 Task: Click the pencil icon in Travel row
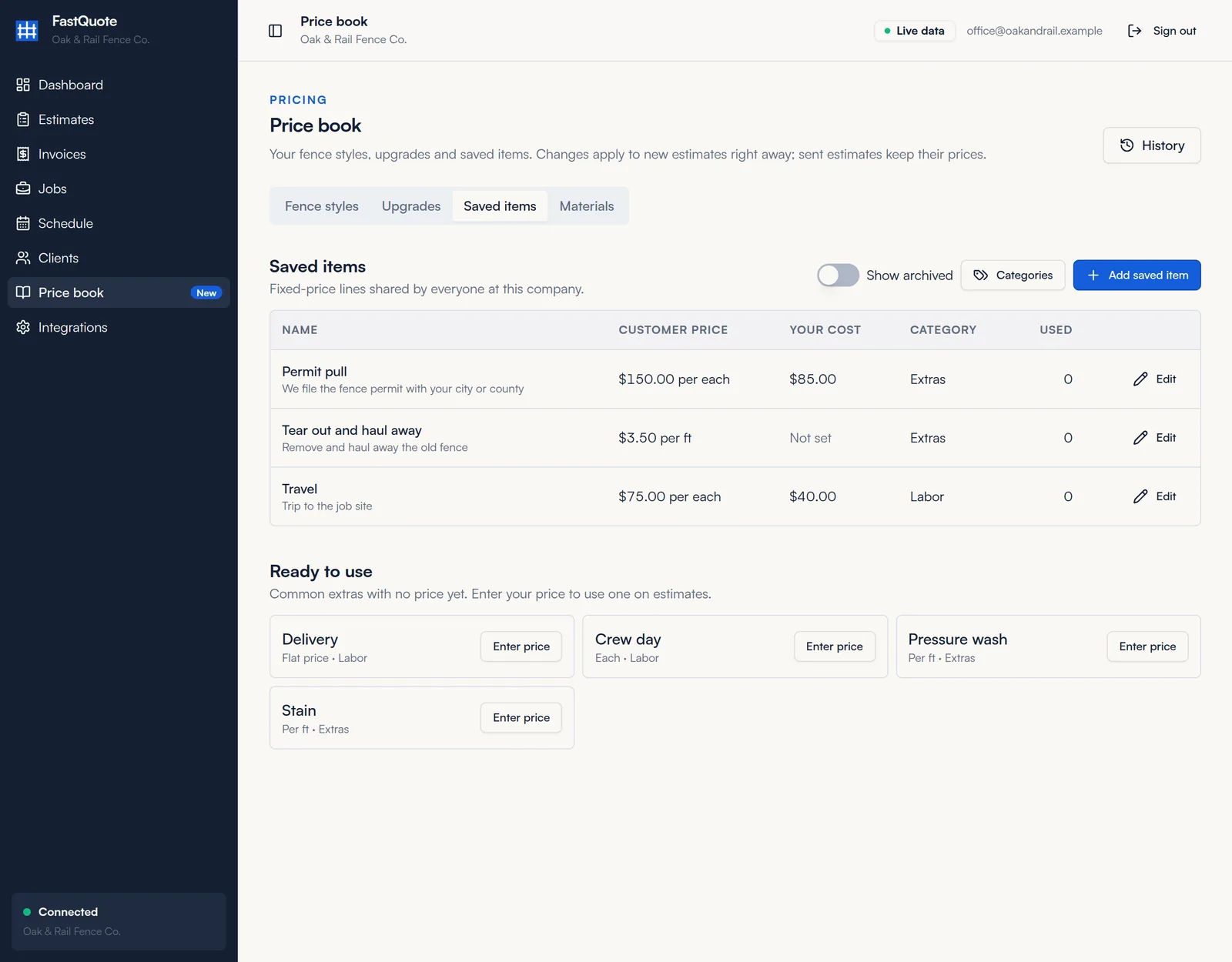[x=1140, y=496]
